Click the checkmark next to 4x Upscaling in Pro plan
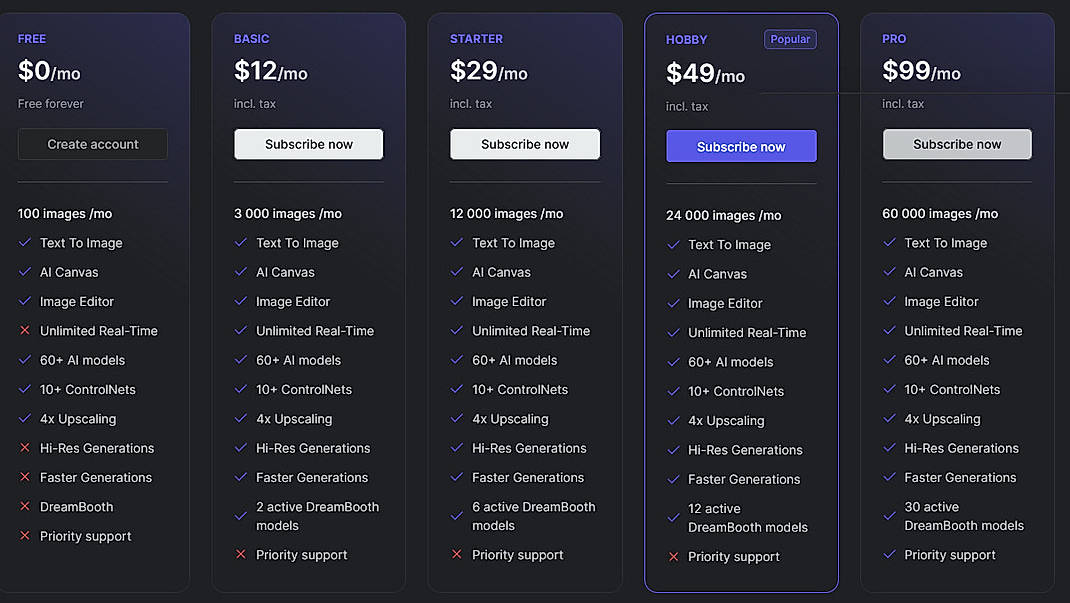 coord(889,418)
